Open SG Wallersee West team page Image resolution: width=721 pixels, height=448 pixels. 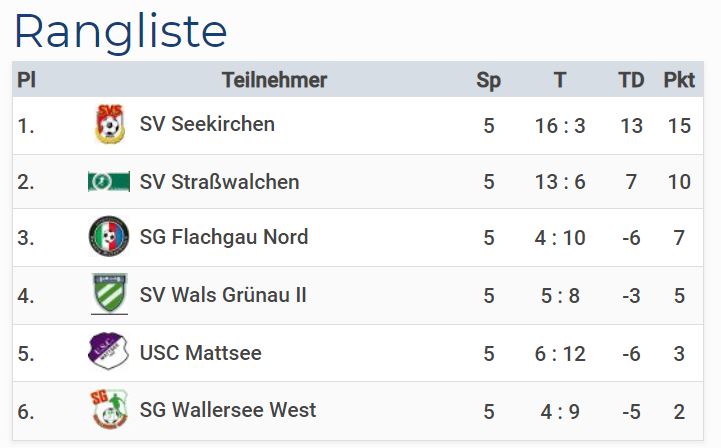pyautogui.click(x=228, y=410)
